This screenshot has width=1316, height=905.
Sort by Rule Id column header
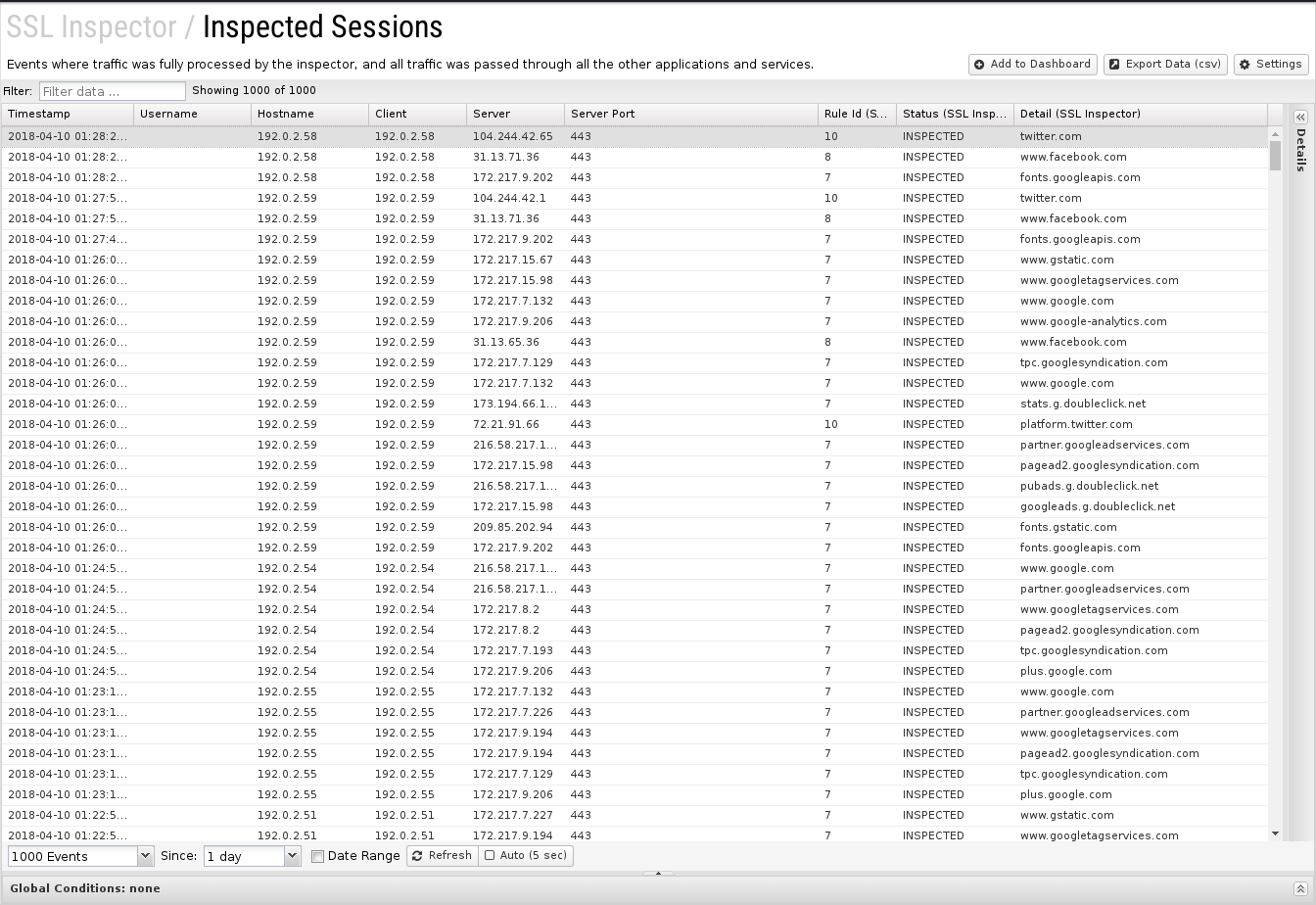tap(857, 115)
